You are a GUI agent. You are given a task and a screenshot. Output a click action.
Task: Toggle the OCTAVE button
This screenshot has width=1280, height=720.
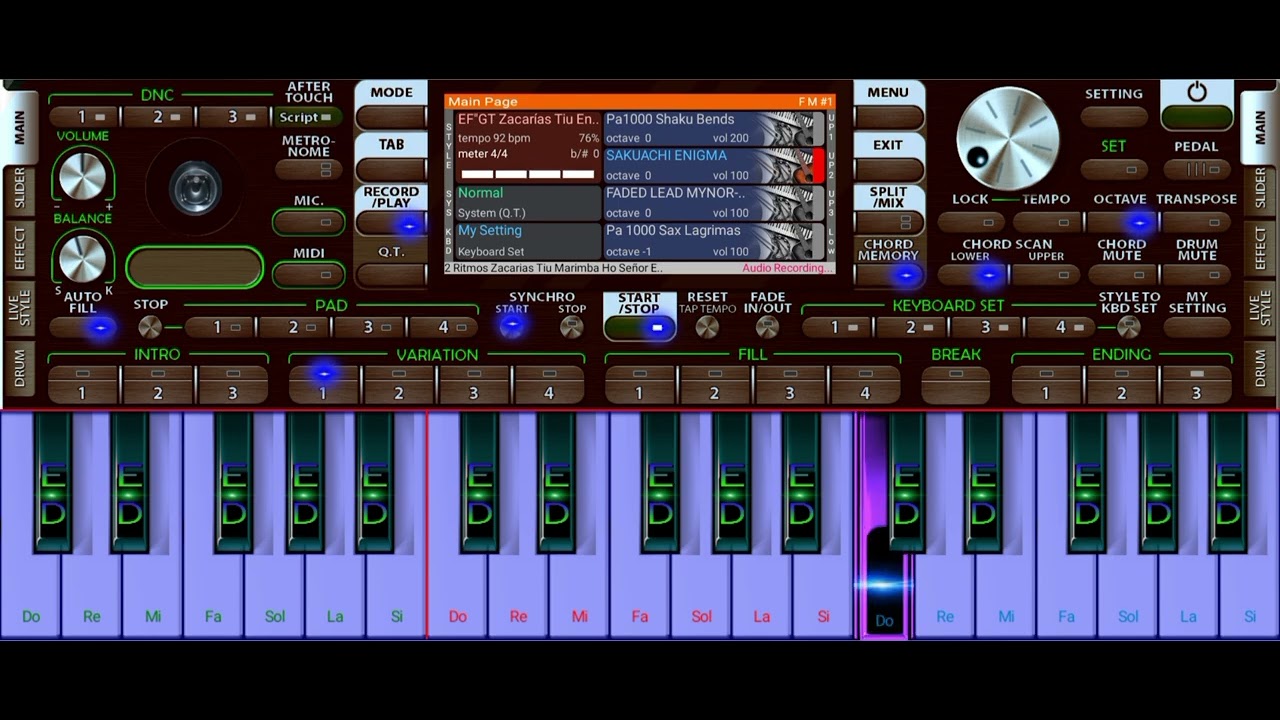[1120, 222]
